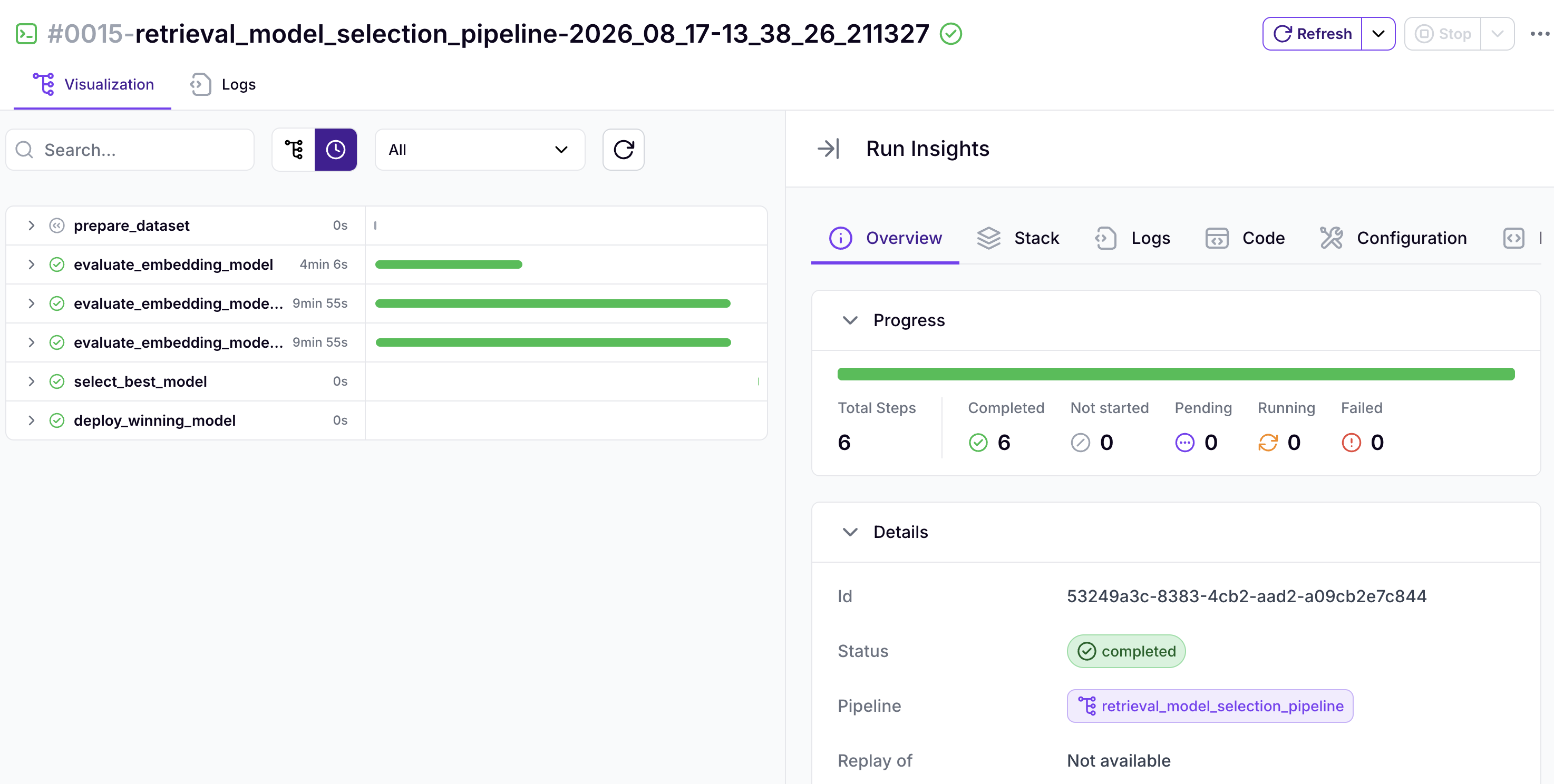Click the completed icon of evaluate_embedding_model 4min 6s

[57, 264]
